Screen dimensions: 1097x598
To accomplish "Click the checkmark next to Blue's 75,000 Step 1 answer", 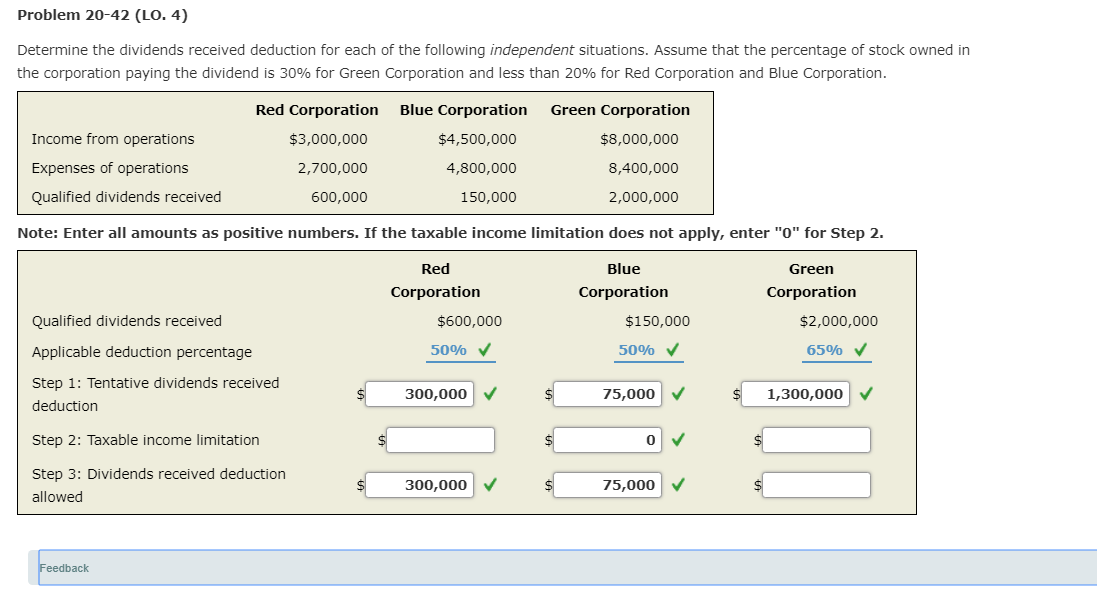I will click(x=676, y=394).
